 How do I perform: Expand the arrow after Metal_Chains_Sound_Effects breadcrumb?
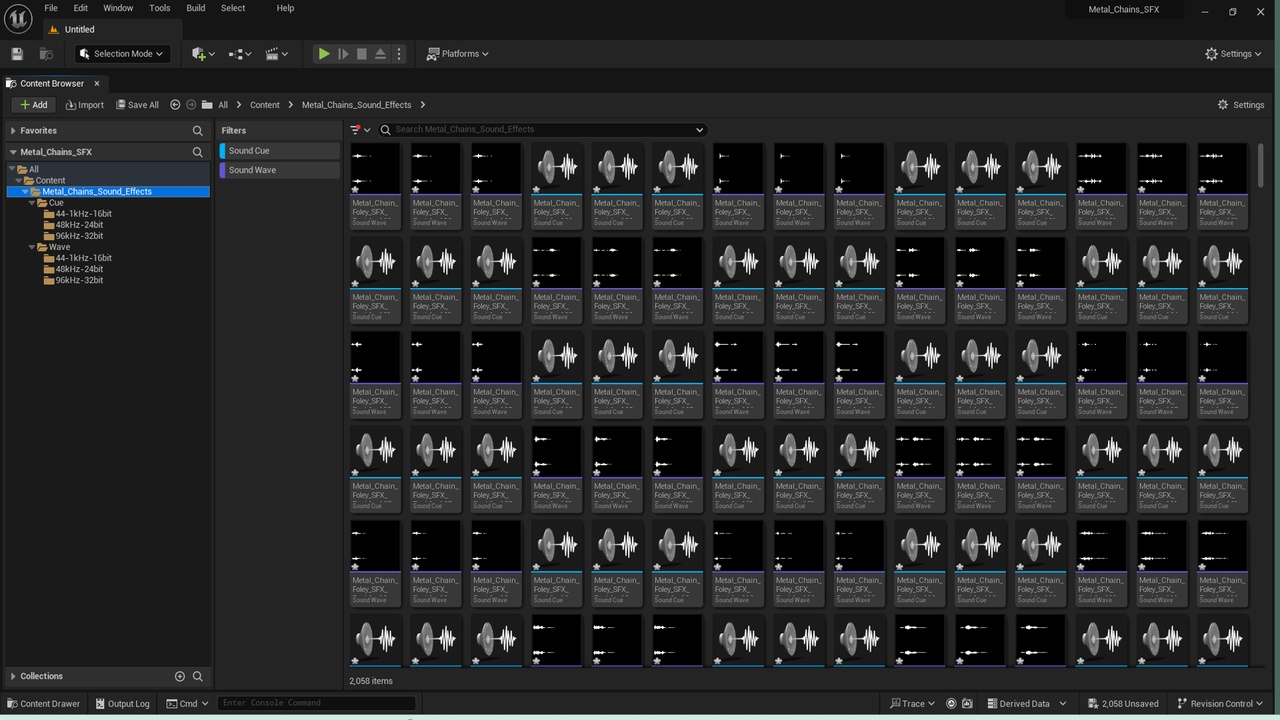point(423,105)
